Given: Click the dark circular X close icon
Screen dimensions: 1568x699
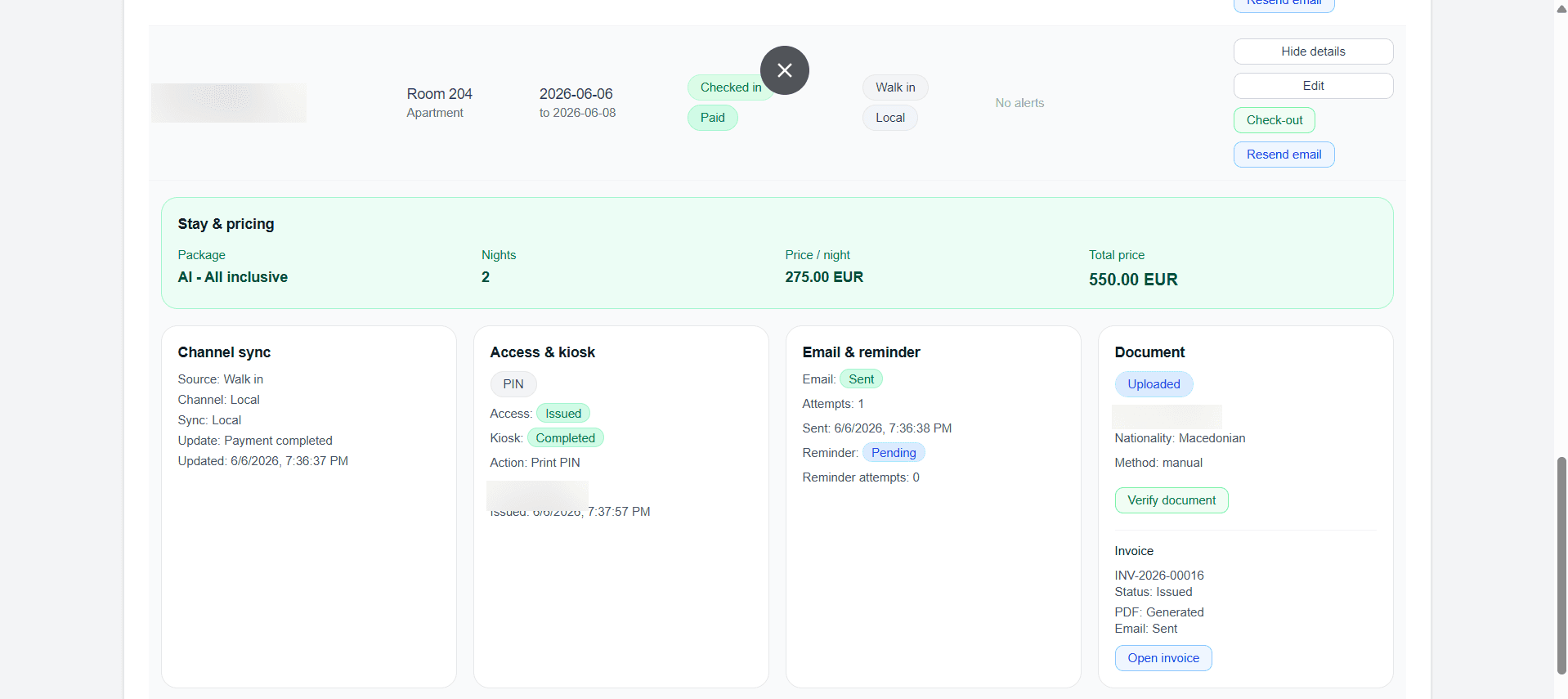Looking at the screenshot, I should [784, 70].
